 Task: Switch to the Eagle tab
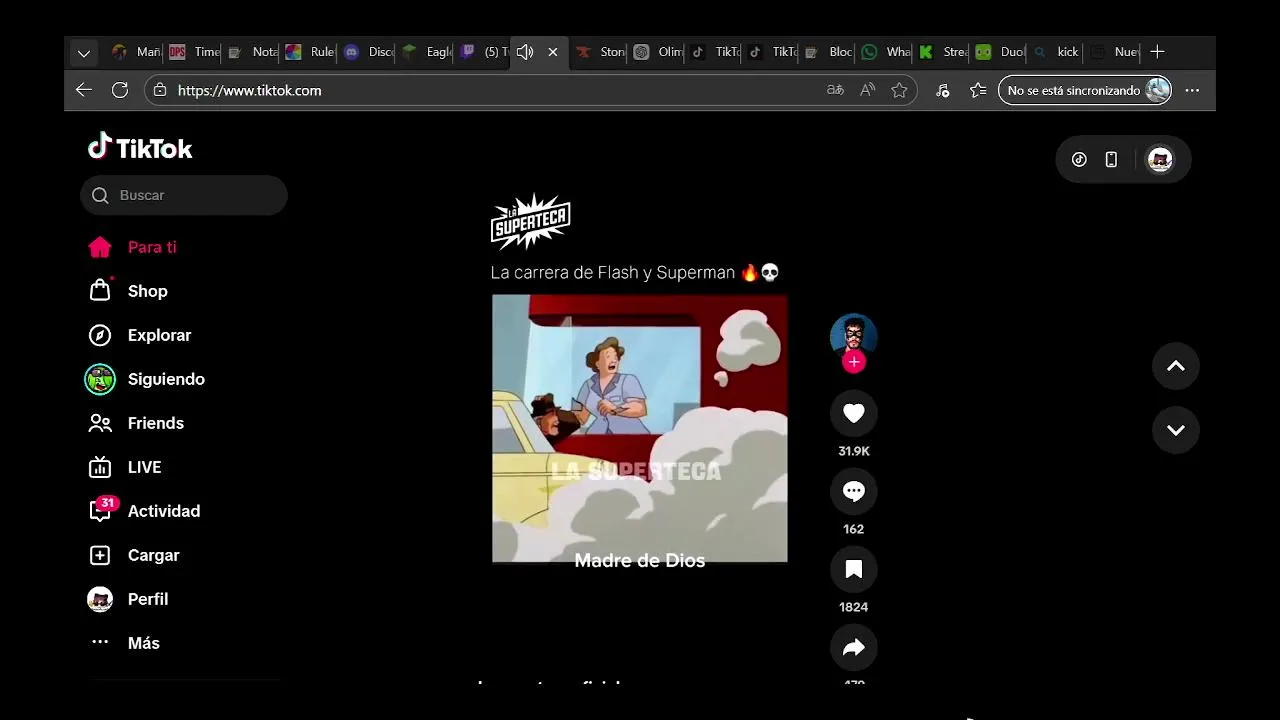pyautogui.click(x=426, y=52)
